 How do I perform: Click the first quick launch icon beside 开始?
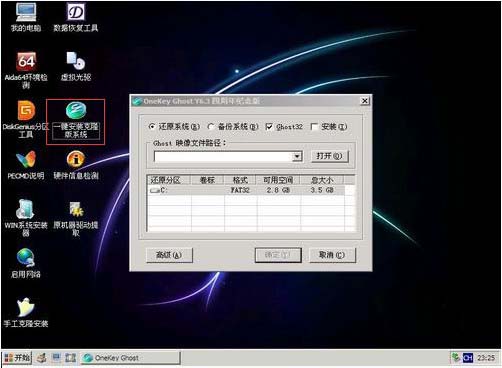[x=42, y=358]
